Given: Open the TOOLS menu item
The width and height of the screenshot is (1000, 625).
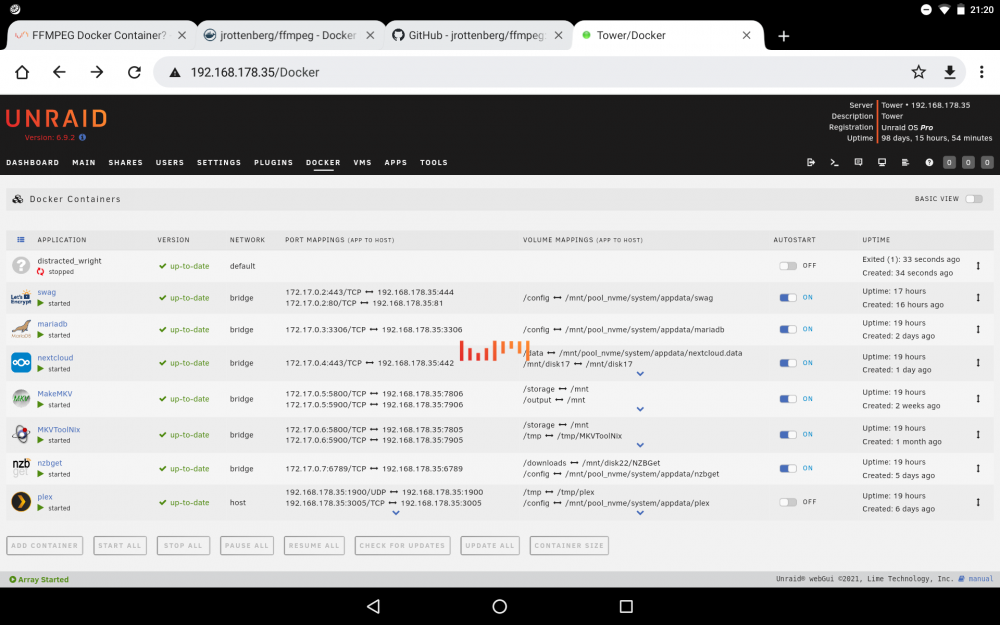Looking at the screenshot, I should [x=434, y=163].
